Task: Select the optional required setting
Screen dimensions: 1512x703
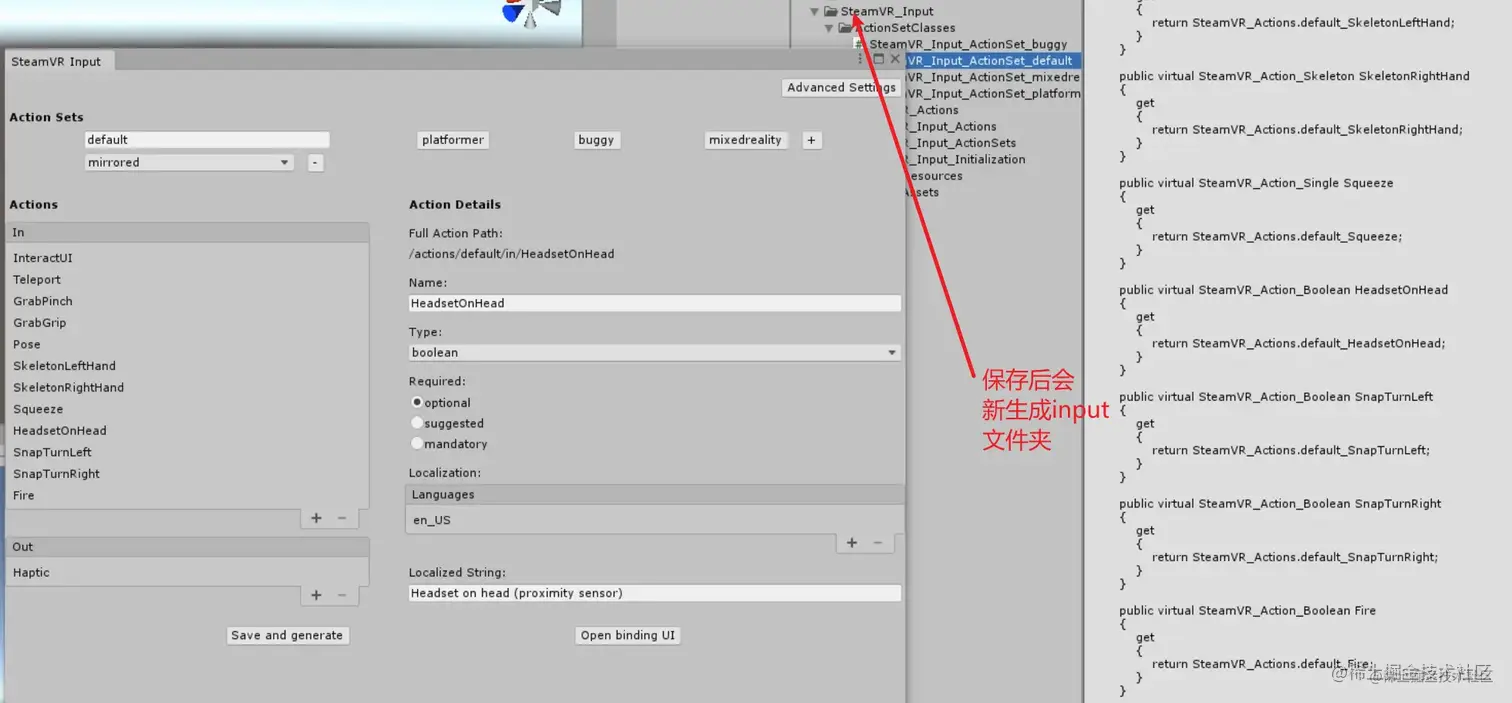Action: 417,402
